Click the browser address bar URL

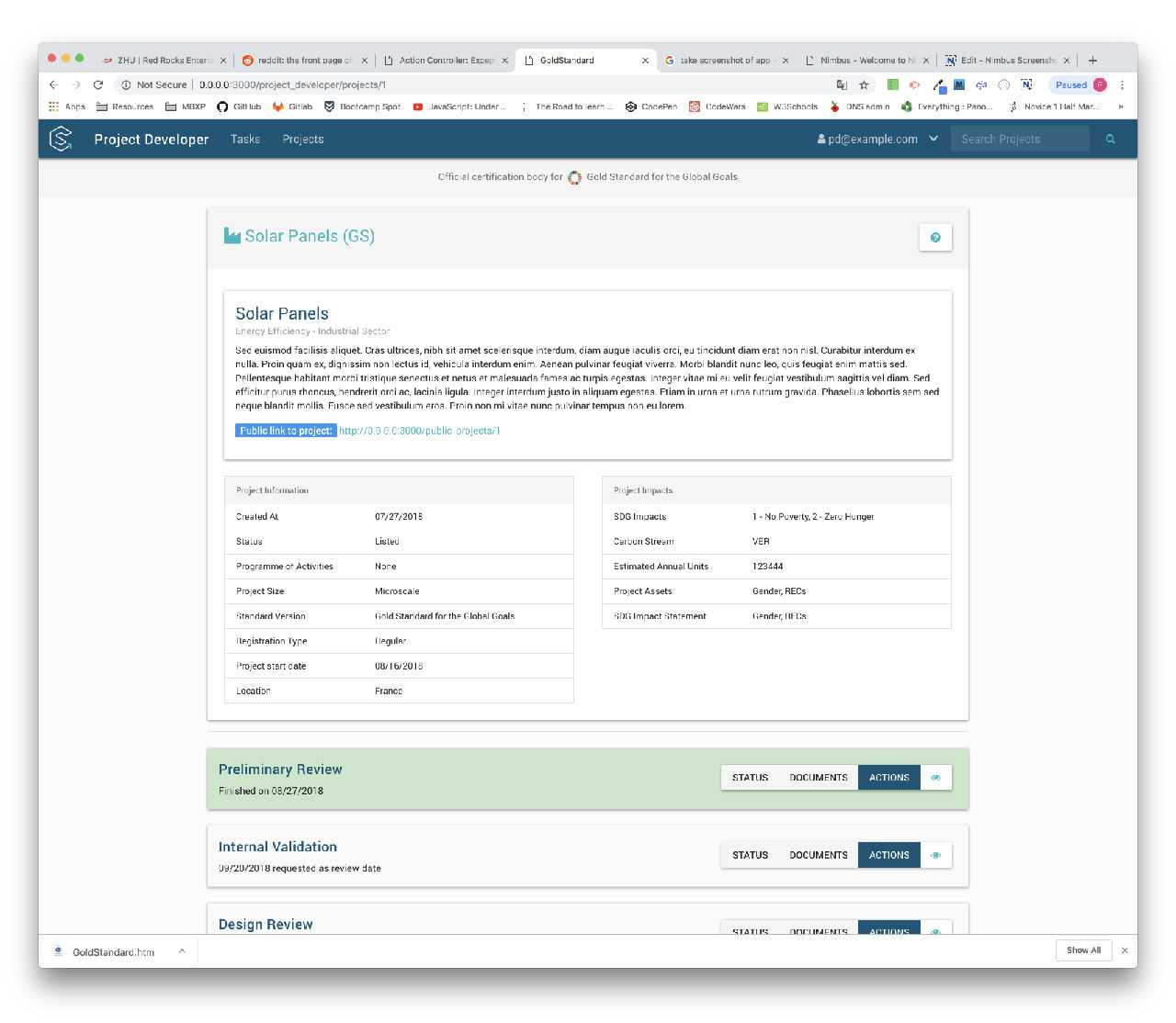pos(293,84)
